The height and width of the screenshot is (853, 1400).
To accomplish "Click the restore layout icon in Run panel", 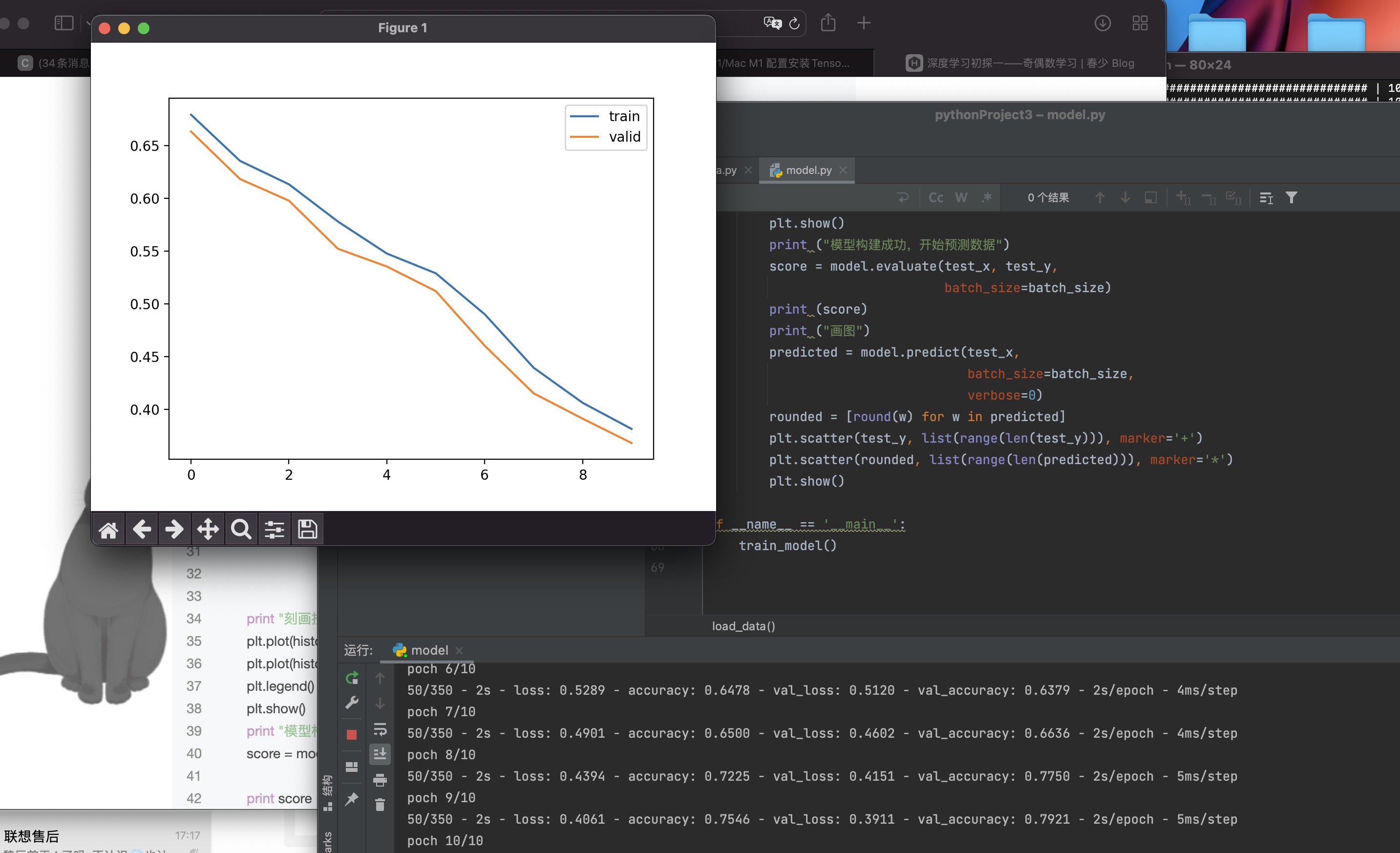I will pyautogui.click(x=352, y=767).
